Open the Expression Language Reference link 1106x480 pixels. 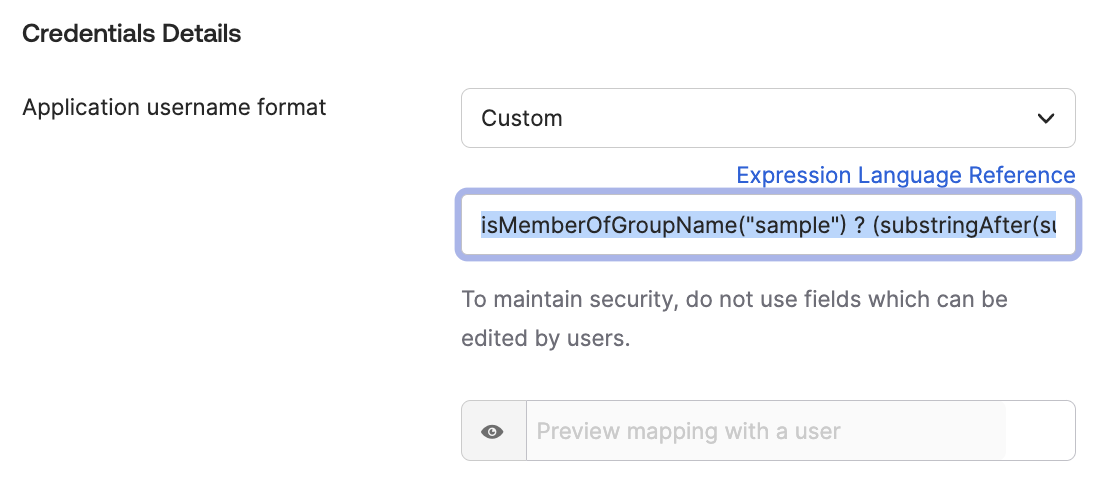[905, 175]
